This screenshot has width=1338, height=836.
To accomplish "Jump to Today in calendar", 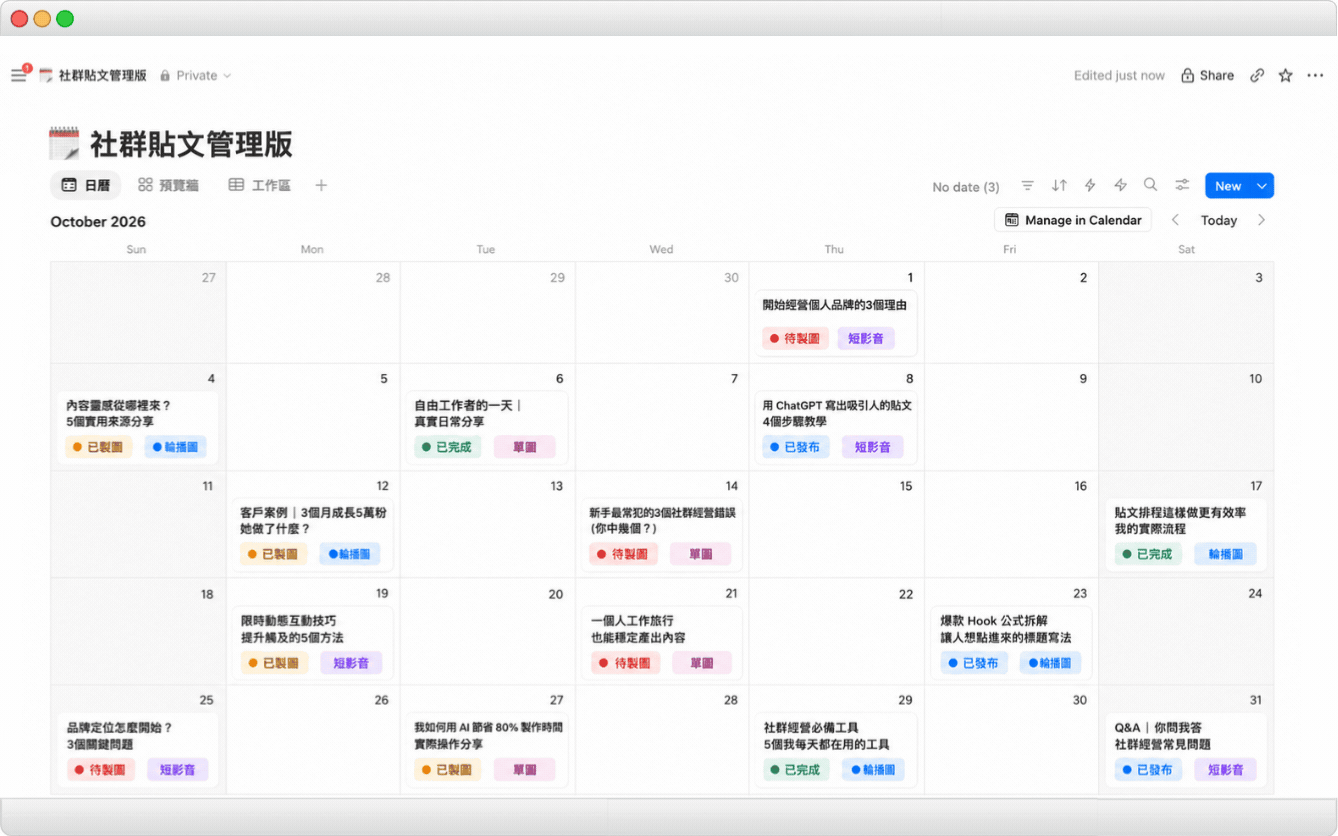I will [1219, 220].
